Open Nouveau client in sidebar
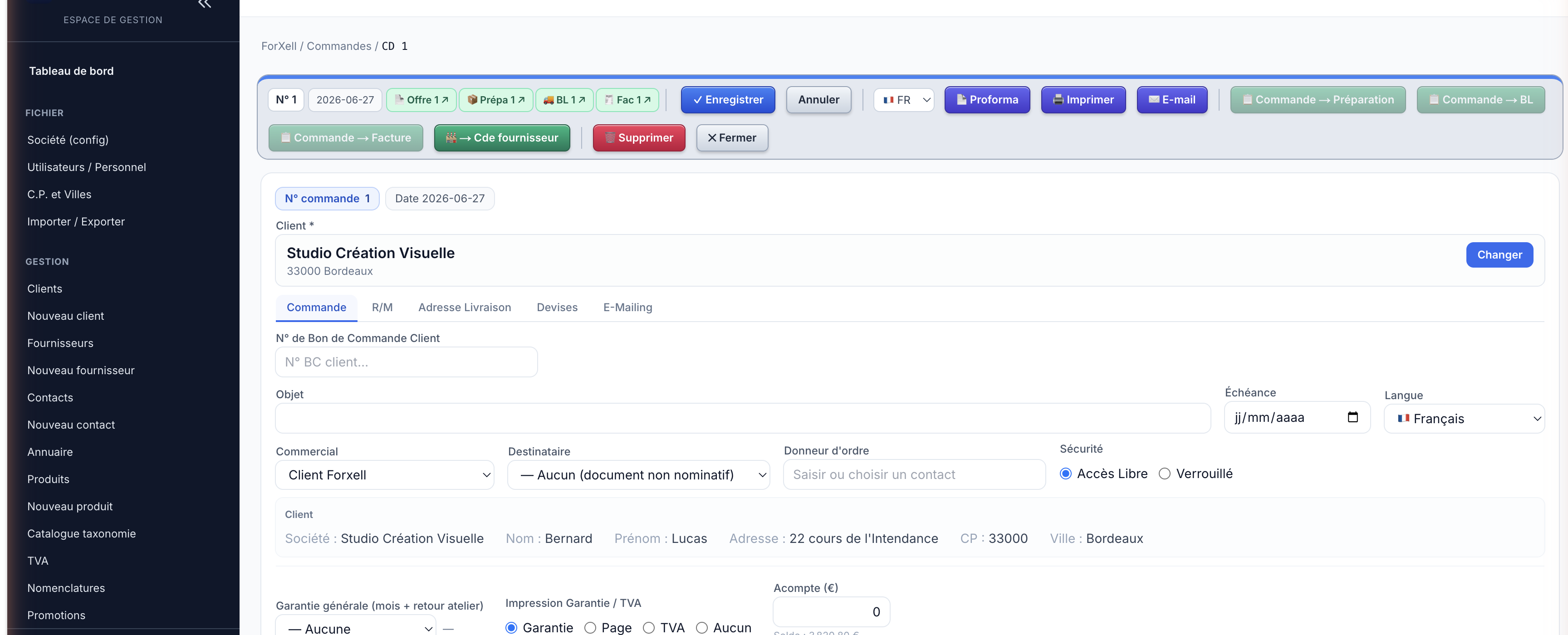Image resolution: width=1568 pixels, height=635 pixels. 65,316
